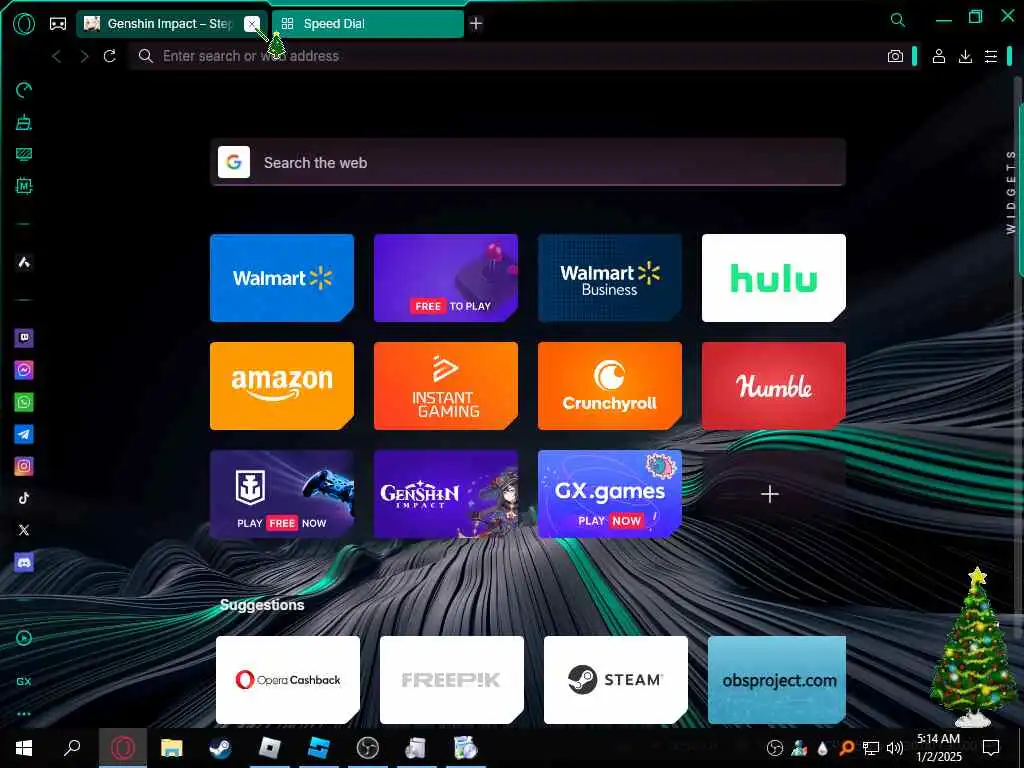Image resolution: width=1024 pixels, height=768 pixels.
Task: Open the Walmart Business tile
Action: pos(610,278)
